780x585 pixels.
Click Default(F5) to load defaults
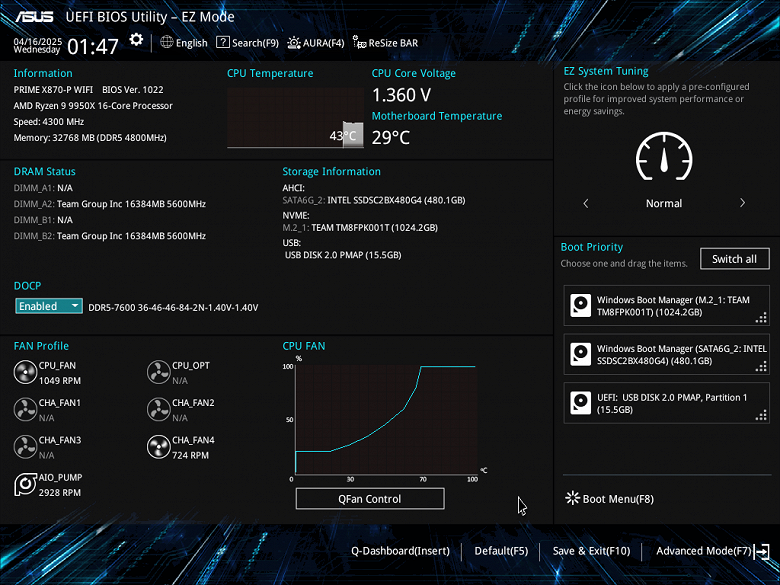click(x=501, y=551)
